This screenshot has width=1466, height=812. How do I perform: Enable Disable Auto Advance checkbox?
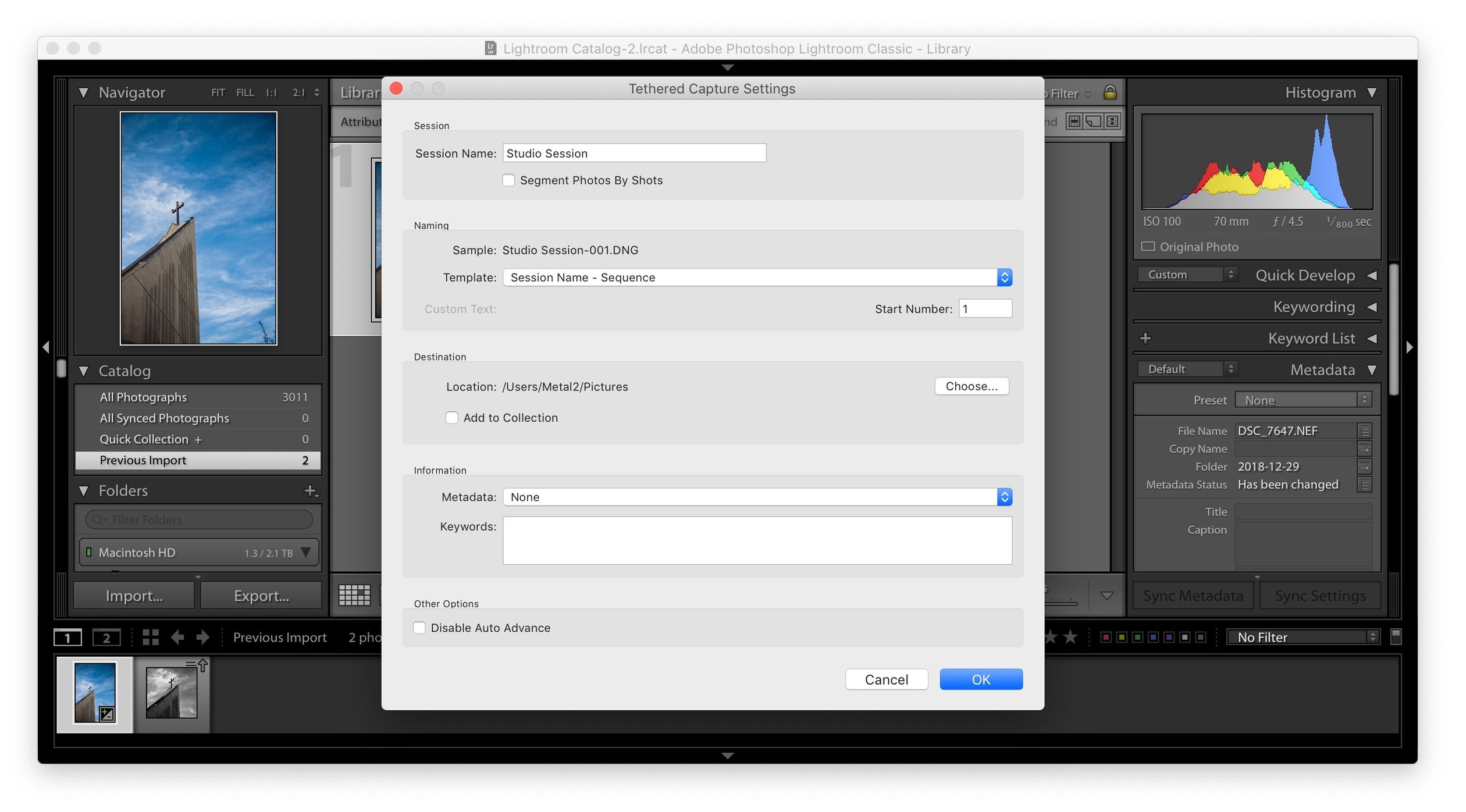[x=419, y=627]
